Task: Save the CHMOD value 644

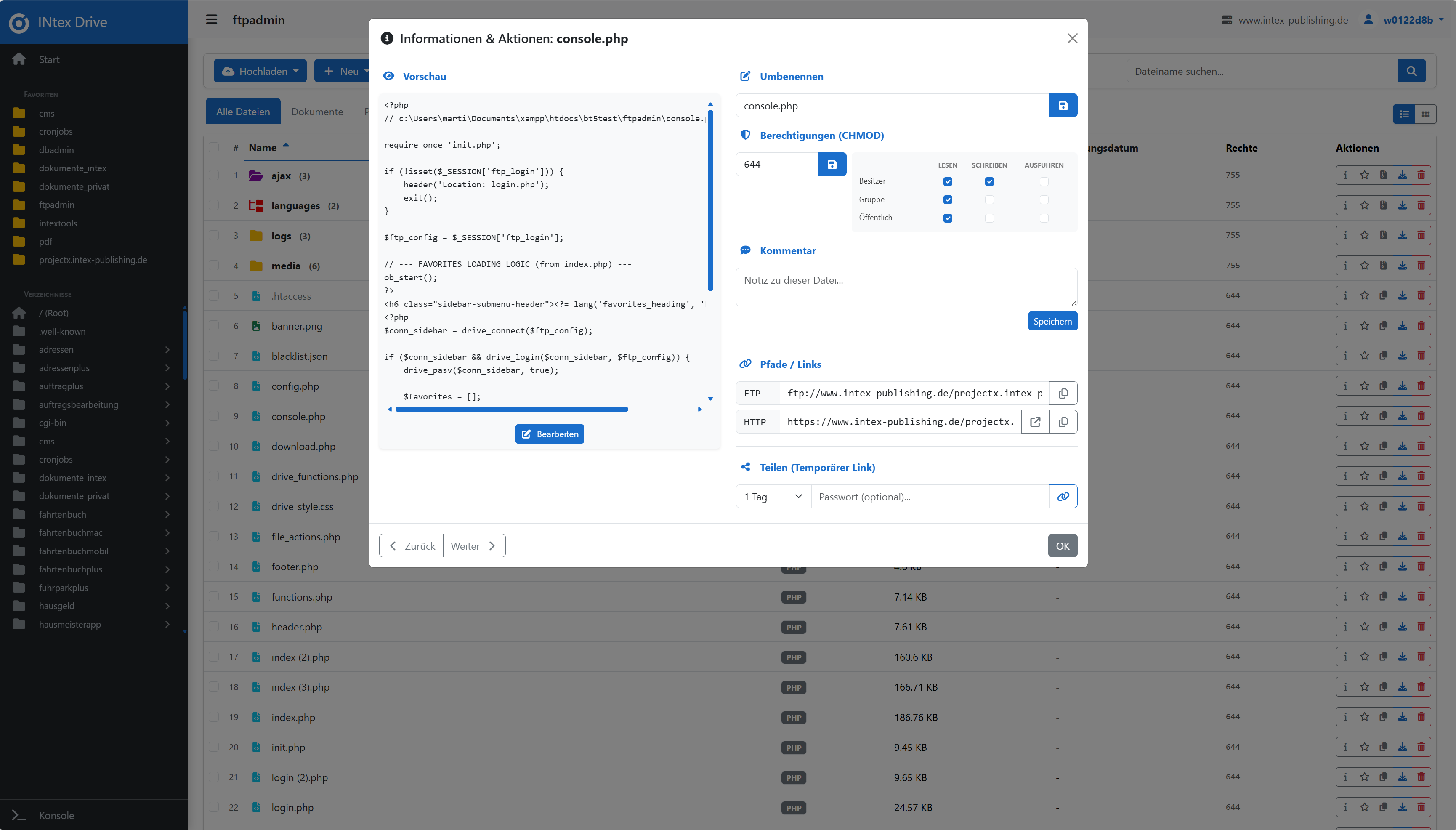Action: pos(832,164)
